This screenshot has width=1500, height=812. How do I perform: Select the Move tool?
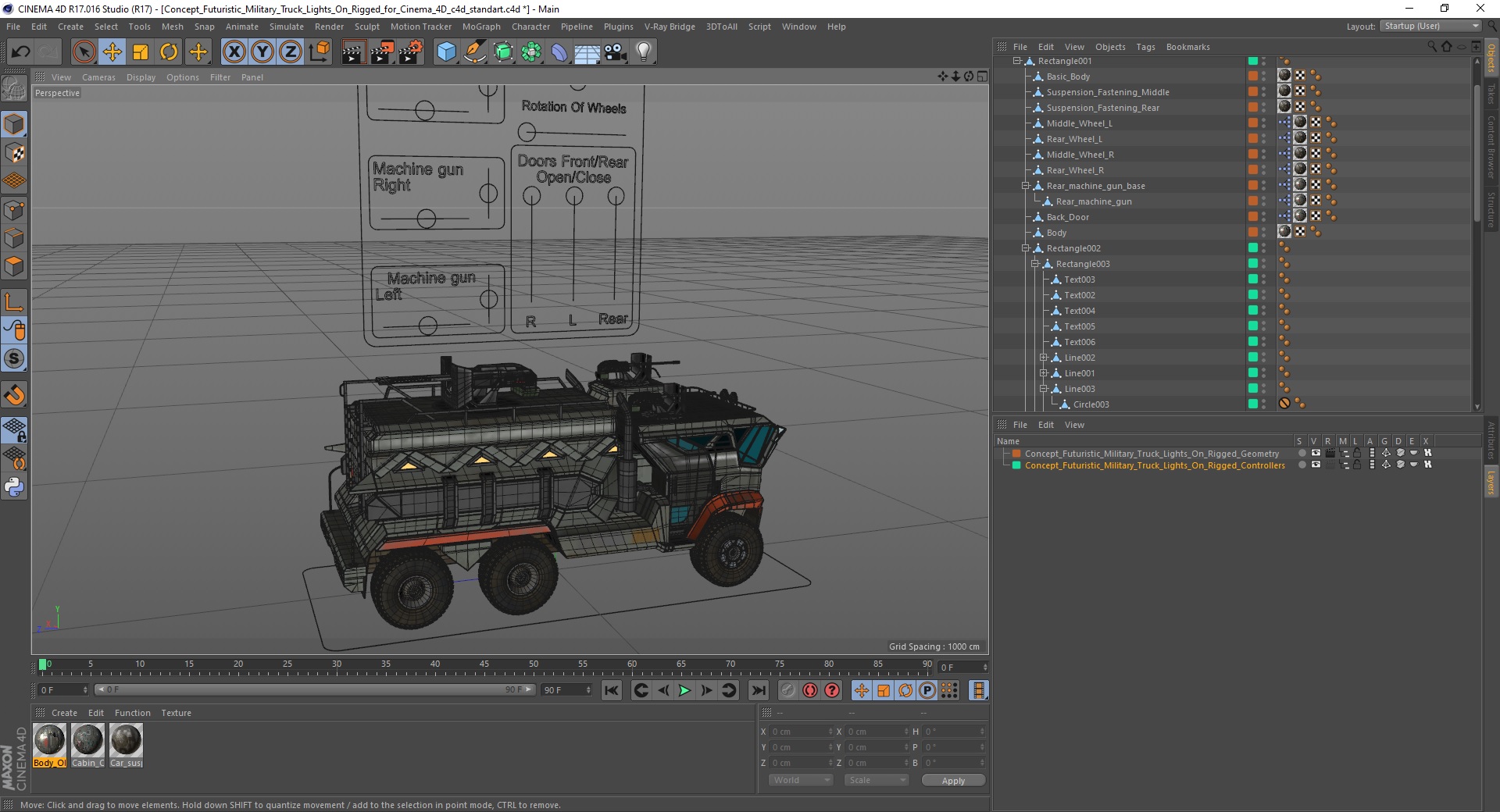click(x=112, y=52)
